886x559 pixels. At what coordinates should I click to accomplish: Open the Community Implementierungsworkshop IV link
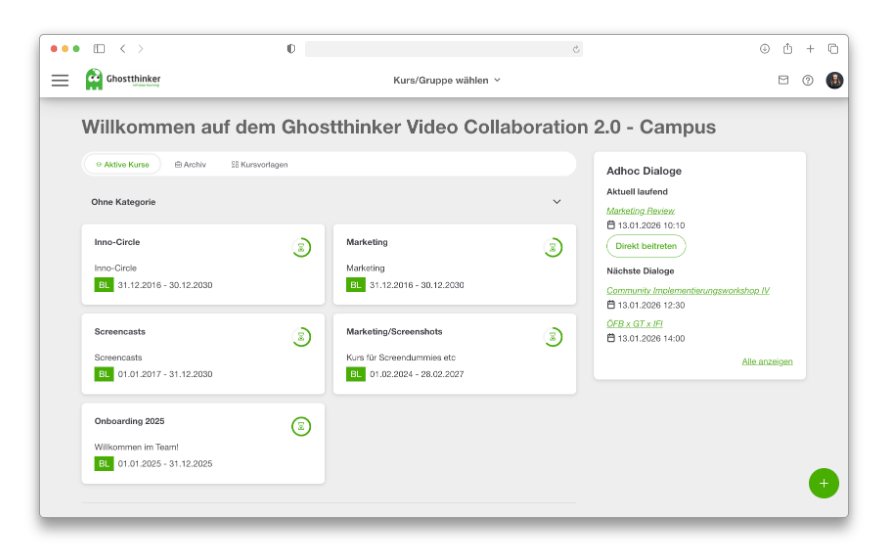point(688,291)
